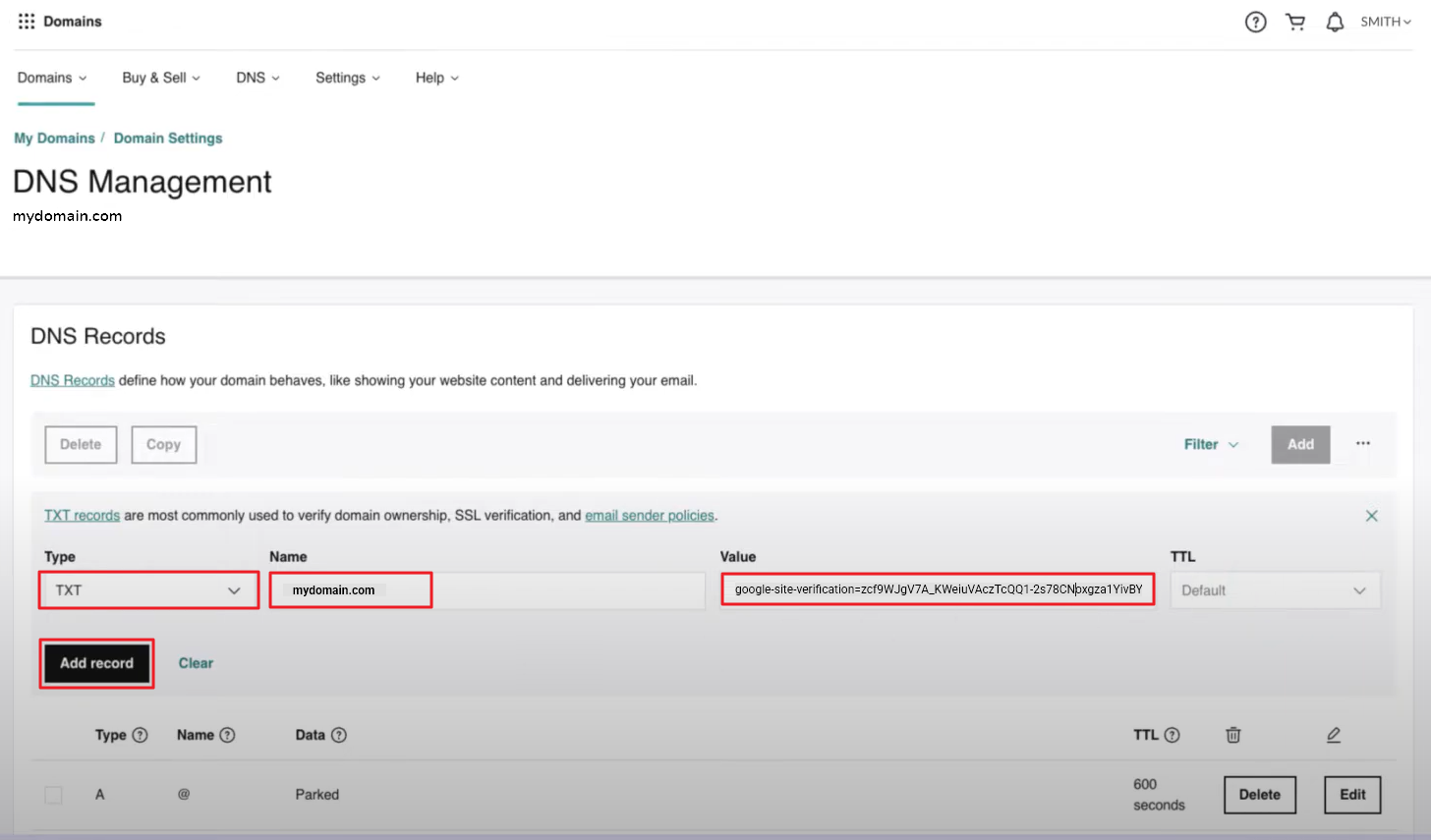Viewport: 1431px width, 840px height.
Task: Open the email sender policies link
Action: pyautogui.click(x=649, y=515)
